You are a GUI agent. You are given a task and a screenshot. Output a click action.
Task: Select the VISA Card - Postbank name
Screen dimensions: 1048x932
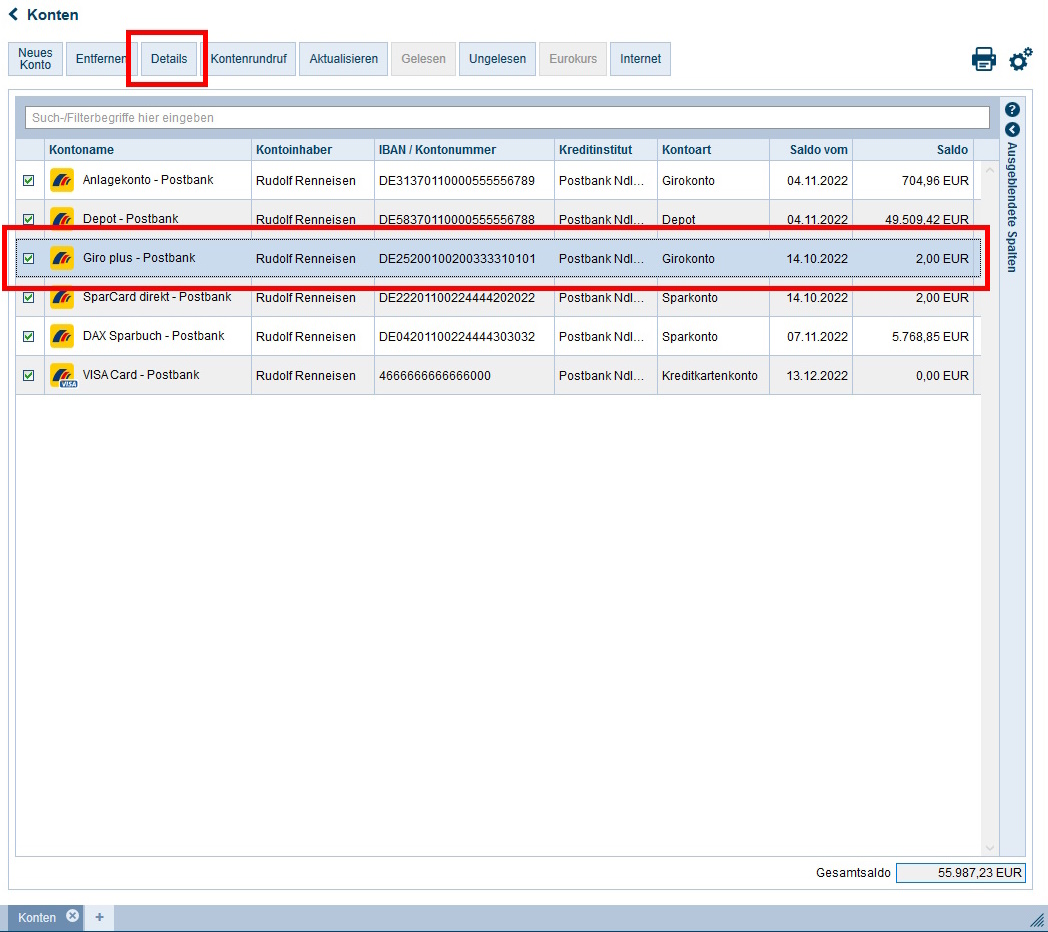point(141,374)
